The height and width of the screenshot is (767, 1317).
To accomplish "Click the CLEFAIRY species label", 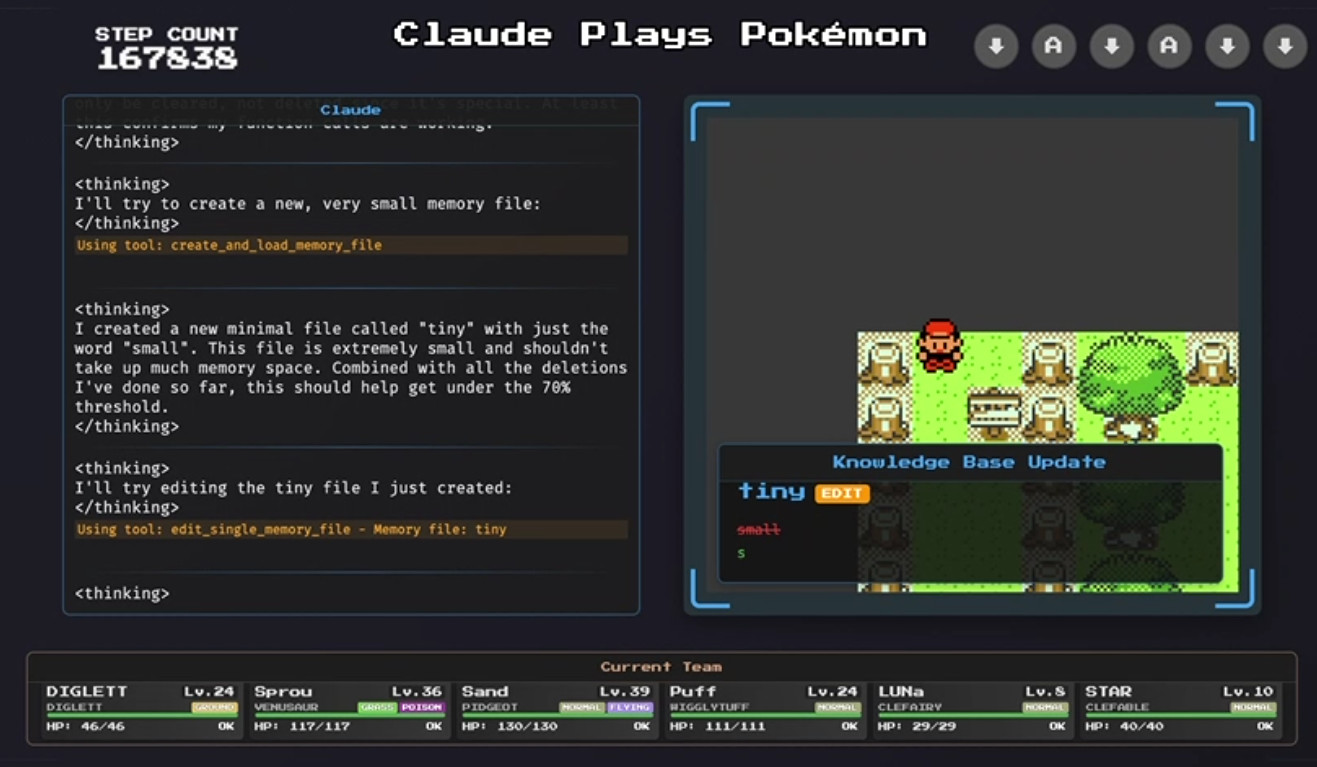I will 910,707.
